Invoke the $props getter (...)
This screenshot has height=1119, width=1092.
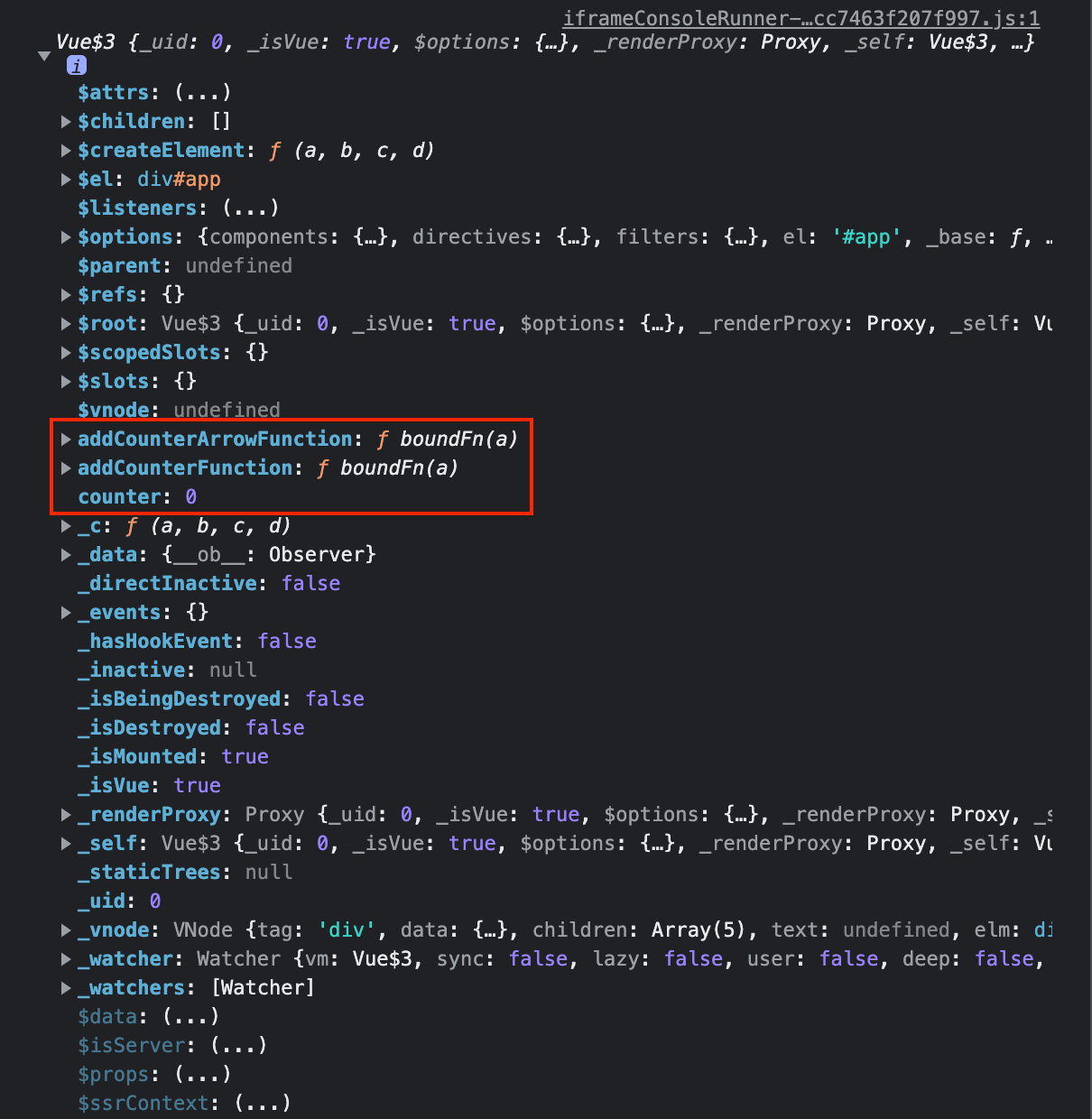[x=203, y=1074]
